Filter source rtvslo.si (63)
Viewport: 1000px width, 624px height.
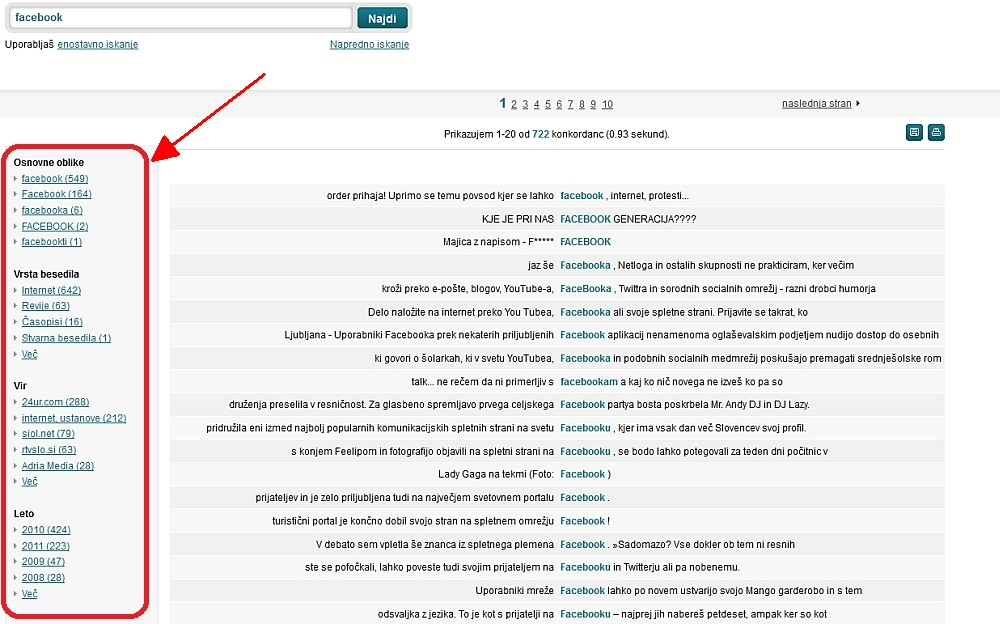49,450
